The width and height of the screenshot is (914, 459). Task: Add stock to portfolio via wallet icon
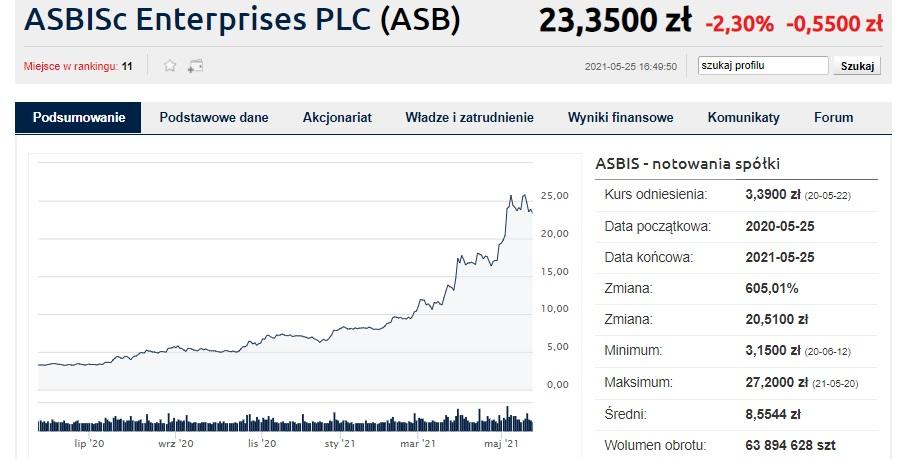[195, 66]
